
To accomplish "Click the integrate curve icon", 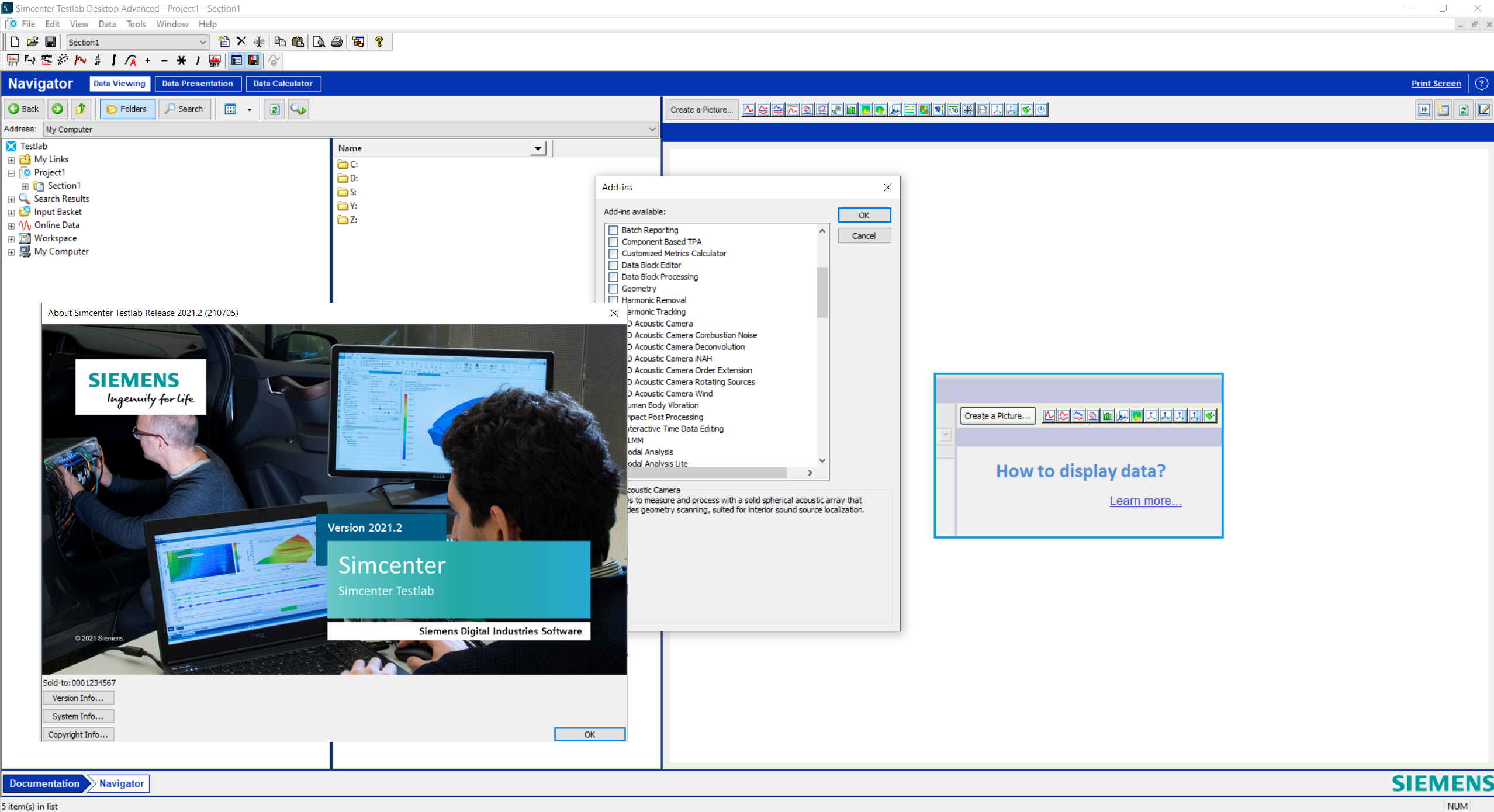I will tap(114, 60).
